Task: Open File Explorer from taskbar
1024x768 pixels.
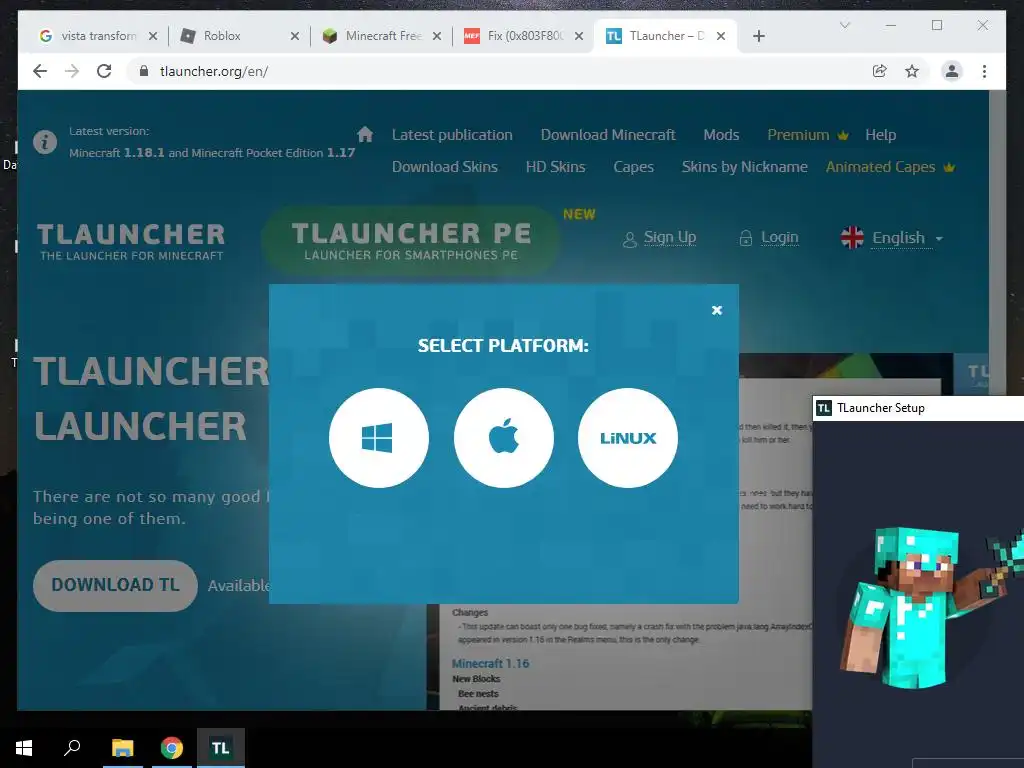Action: pyautogui.click(x=122, y=748)
